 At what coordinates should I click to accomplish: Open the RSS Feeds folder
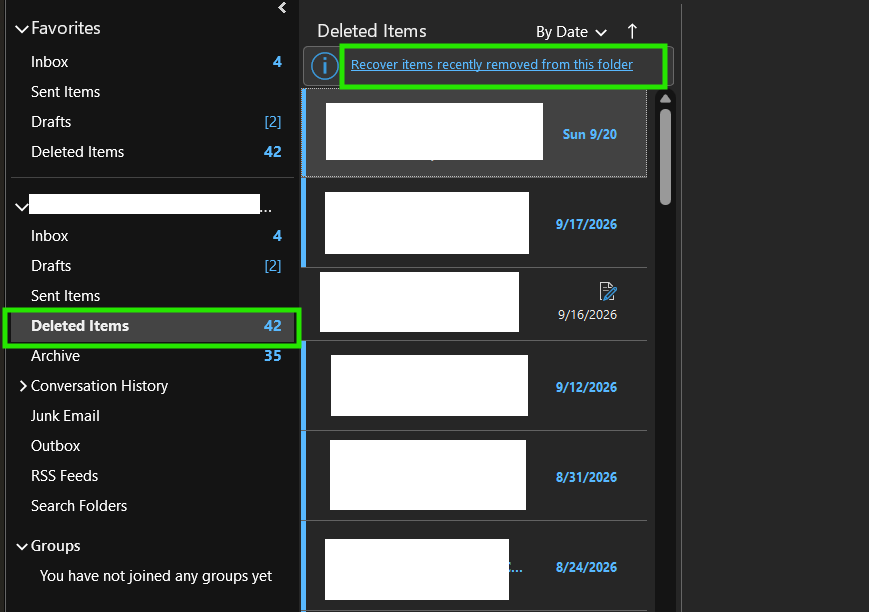coord(150,475)
